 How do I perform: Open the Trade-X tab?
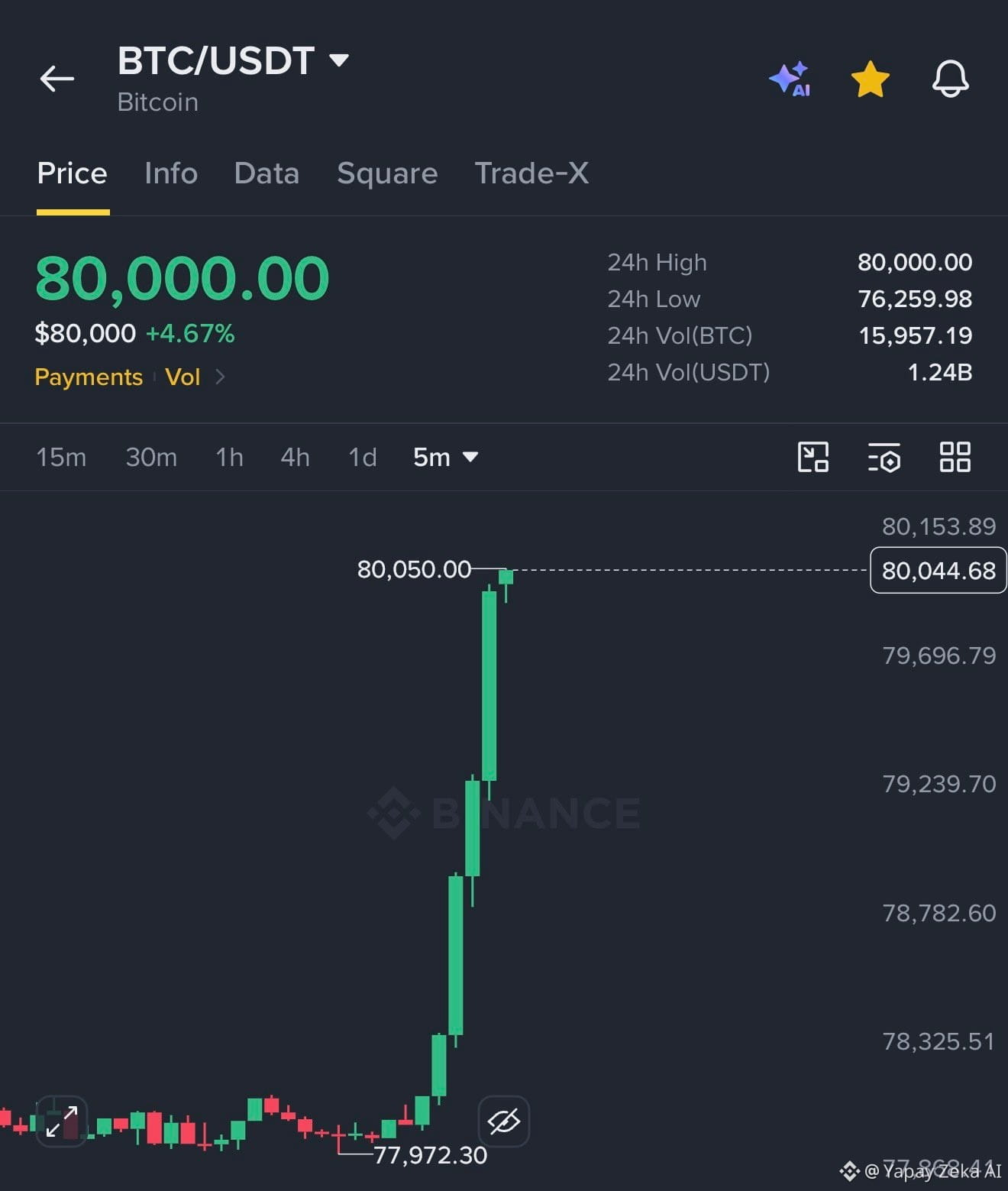pos(531,173)
